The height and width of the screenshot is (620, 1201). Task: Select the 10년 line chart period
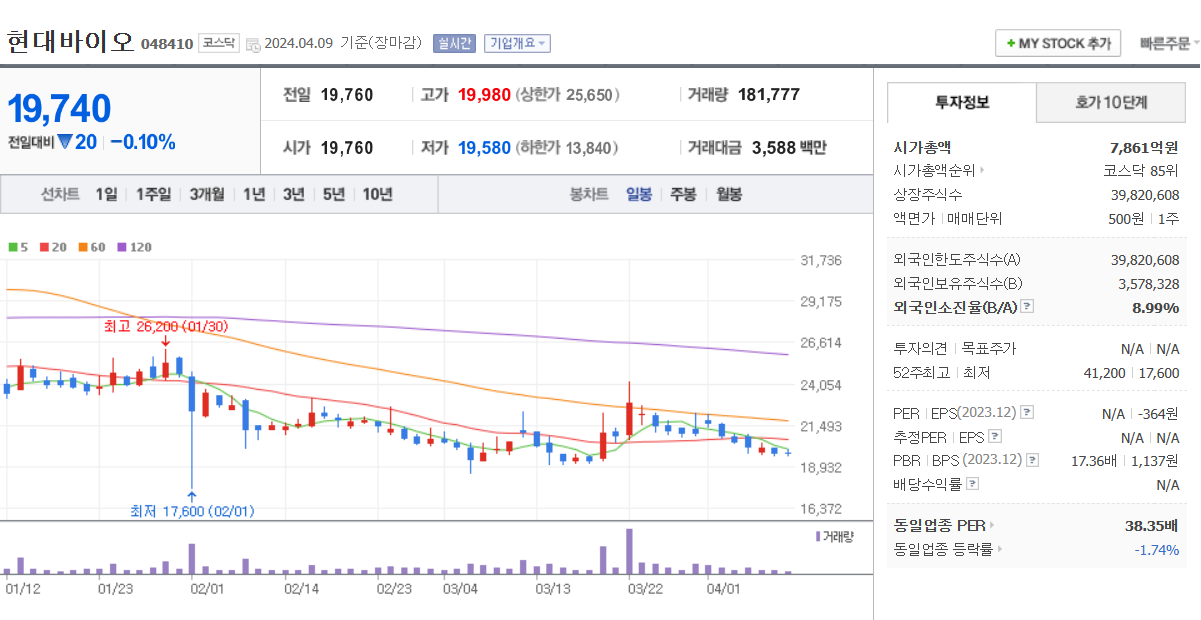coord(378,194)
